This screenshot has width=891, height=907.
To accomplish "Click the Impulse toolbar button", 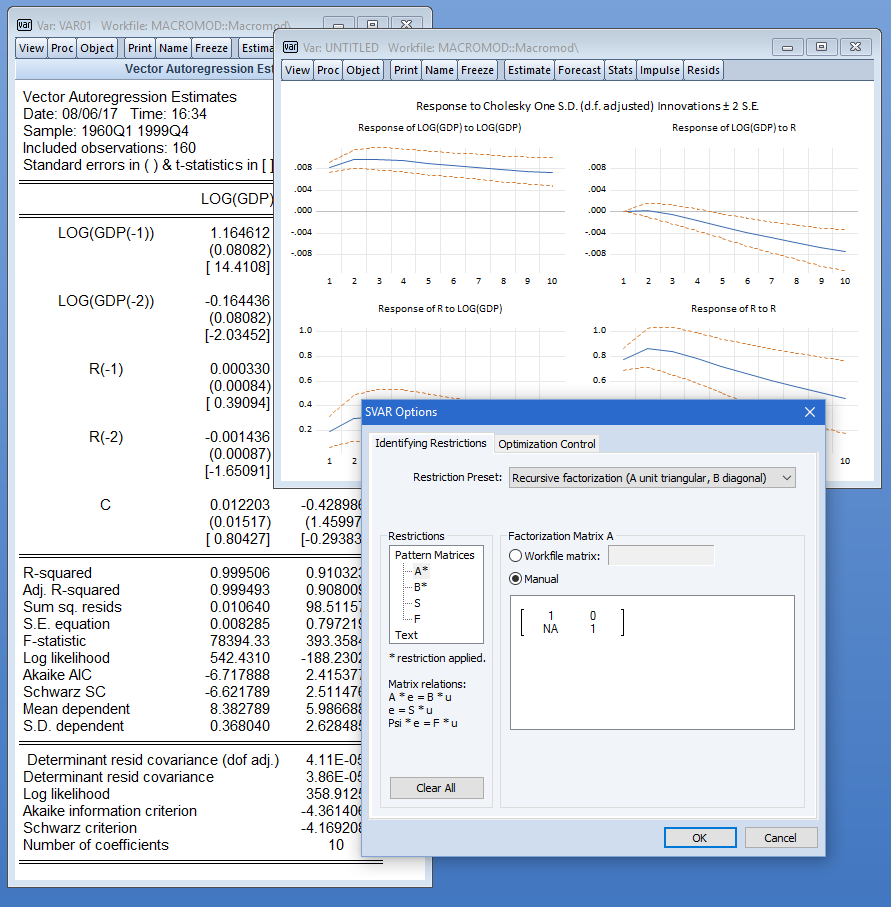I will pos(659,70).
